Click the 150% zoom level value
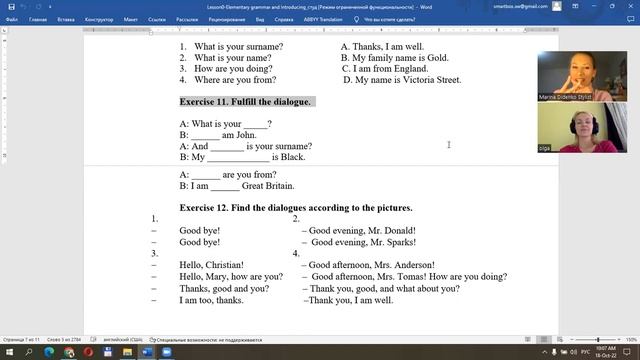 pyautogui.click(x=631, y=340)
